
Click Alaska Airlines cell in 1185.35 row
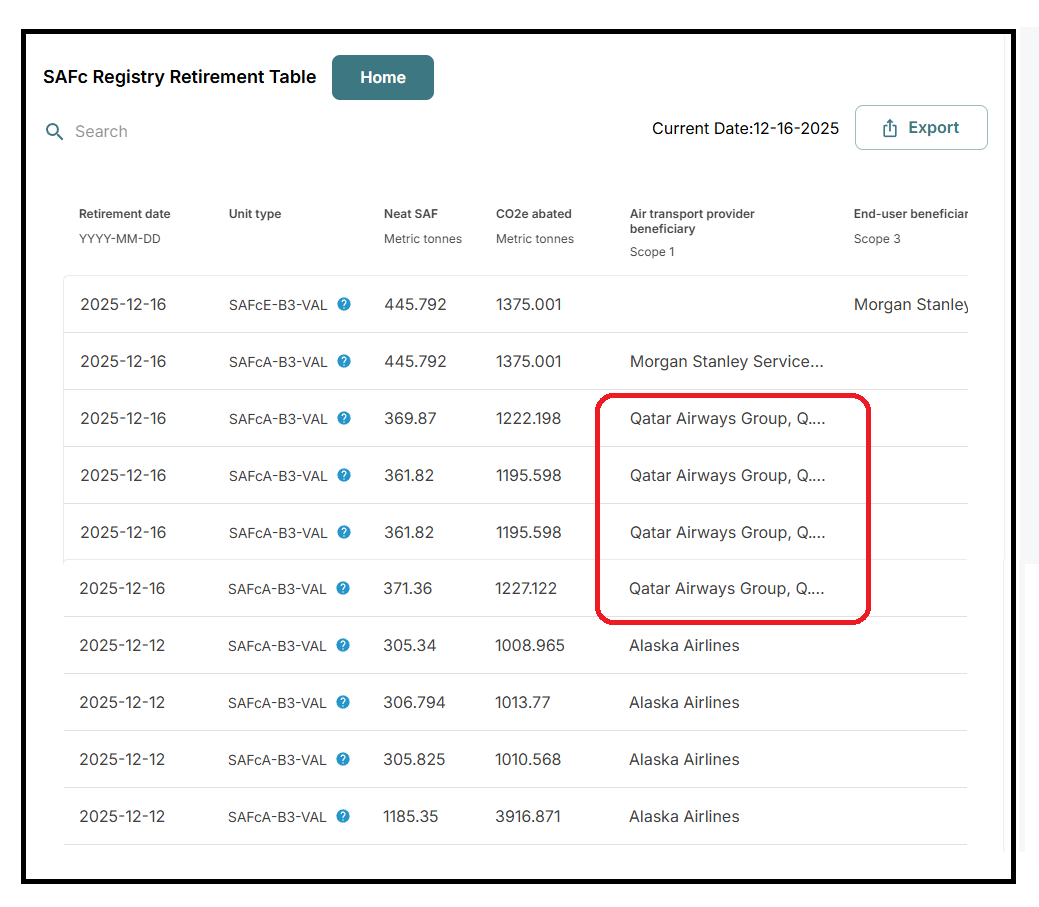684,816
